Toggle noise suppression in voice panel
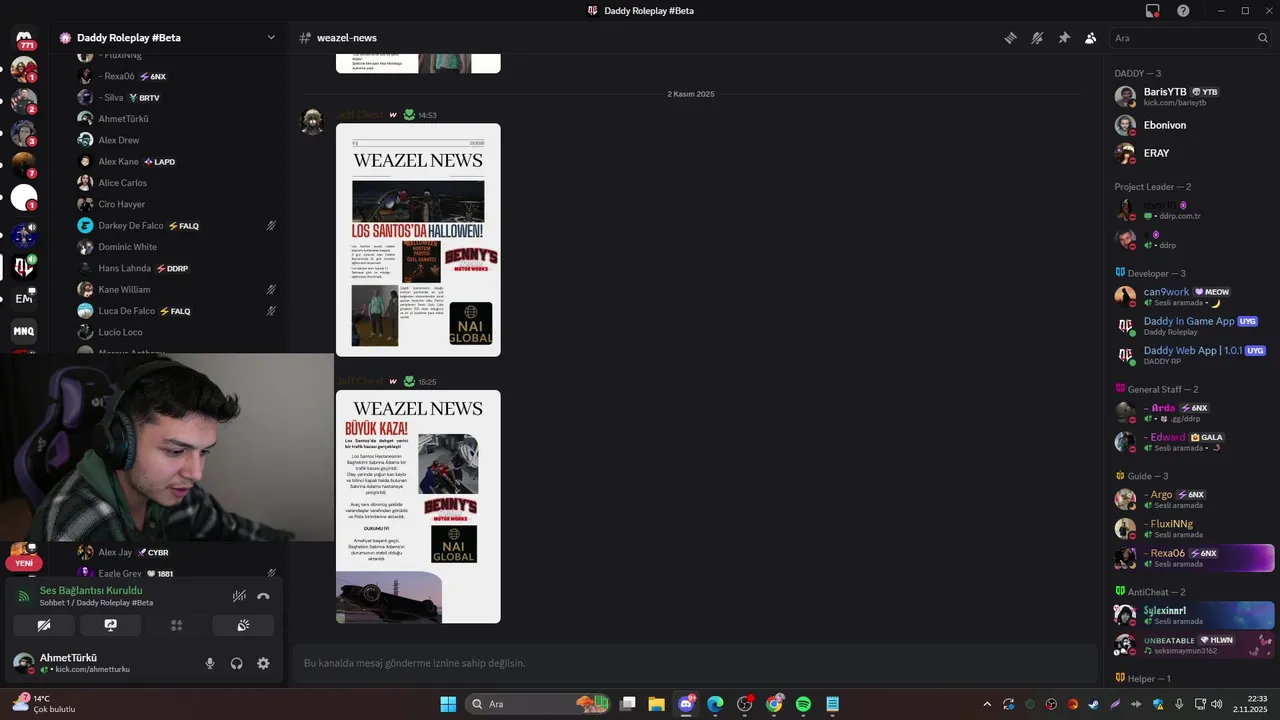Screen dimensions: 1280x720 (239, 596)
